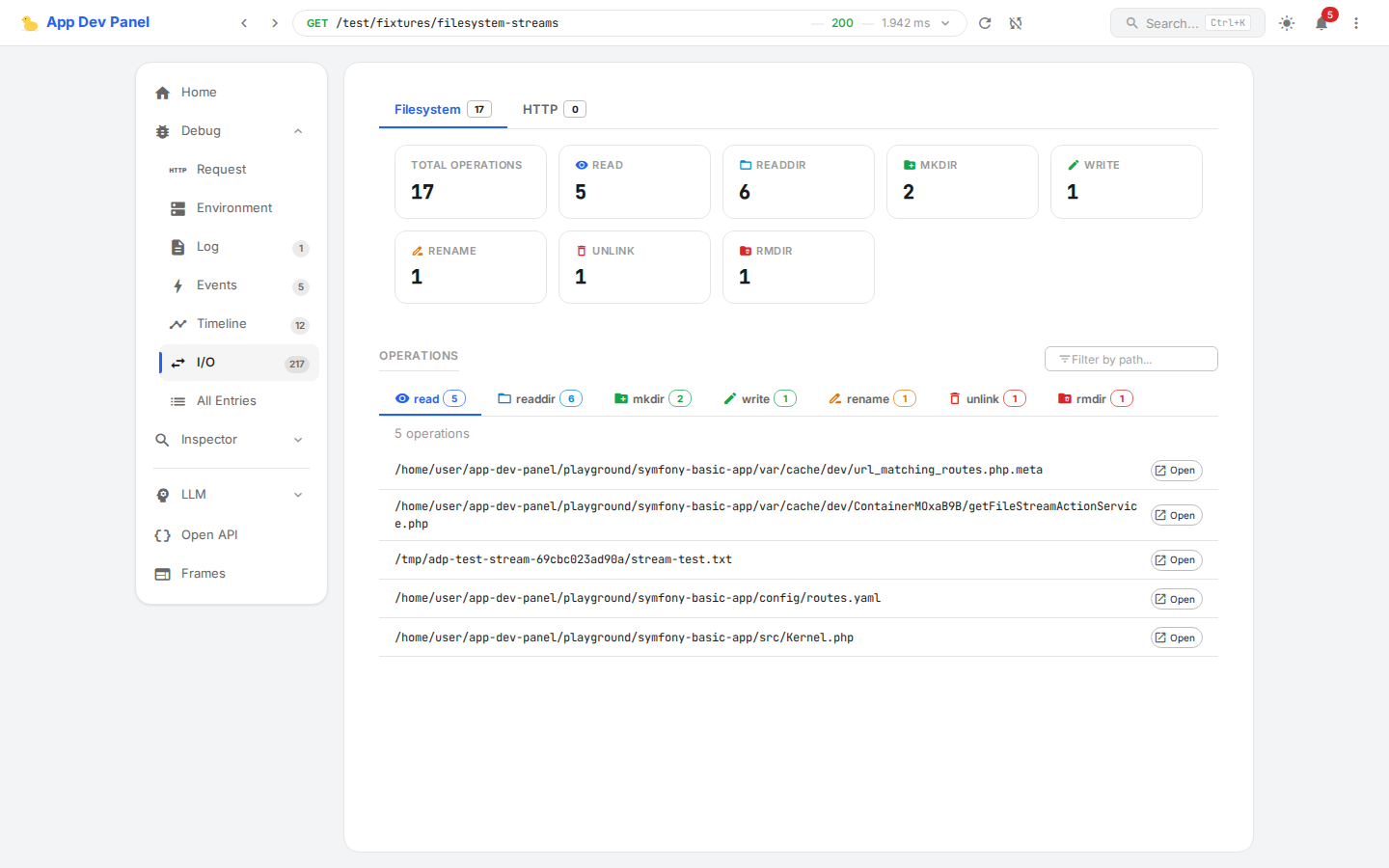
Task: Click the Environment sidebar icon
Action: point(177,207)
